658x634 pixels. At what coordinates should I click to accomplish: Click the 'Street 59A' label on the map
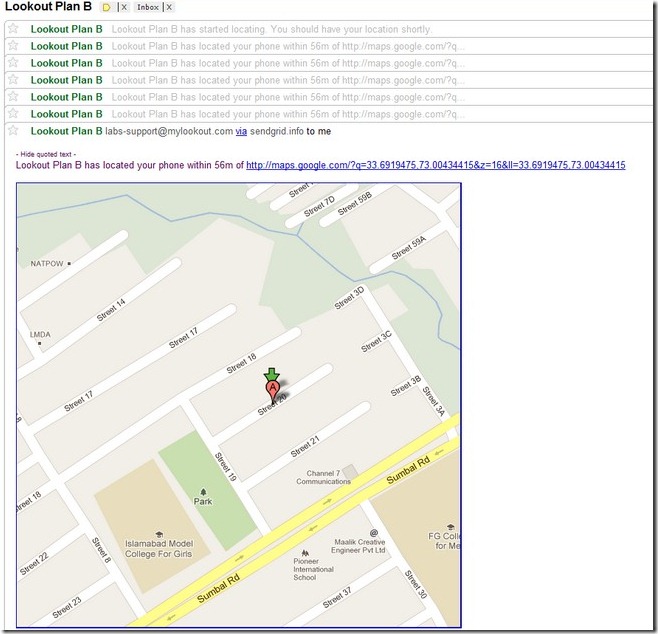[x=409, y=247]
